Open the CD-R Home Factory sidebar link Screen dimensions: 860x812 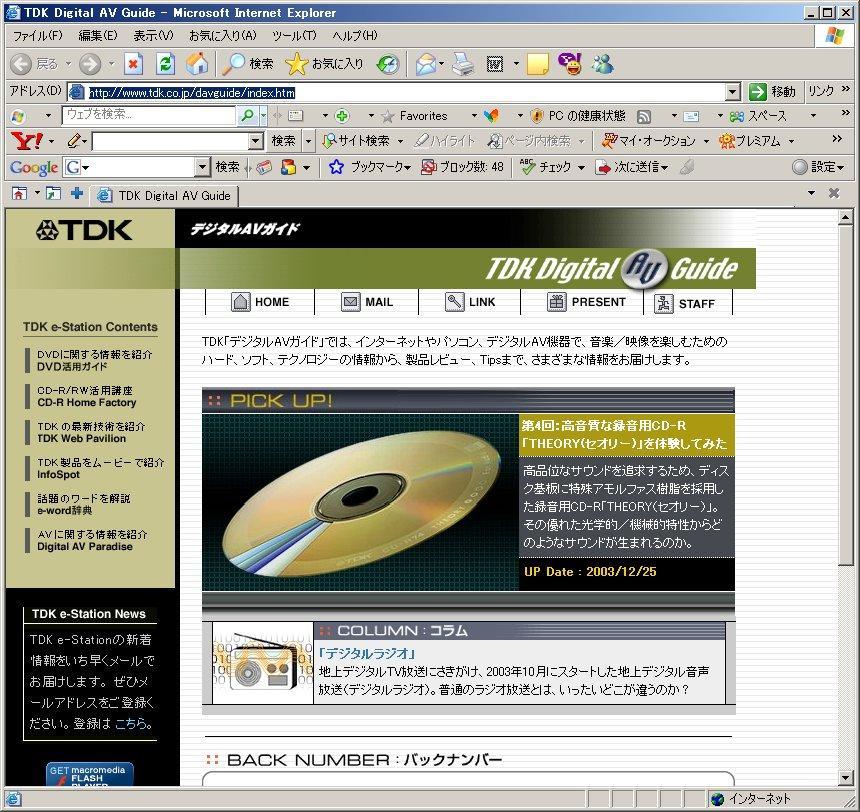87,397
